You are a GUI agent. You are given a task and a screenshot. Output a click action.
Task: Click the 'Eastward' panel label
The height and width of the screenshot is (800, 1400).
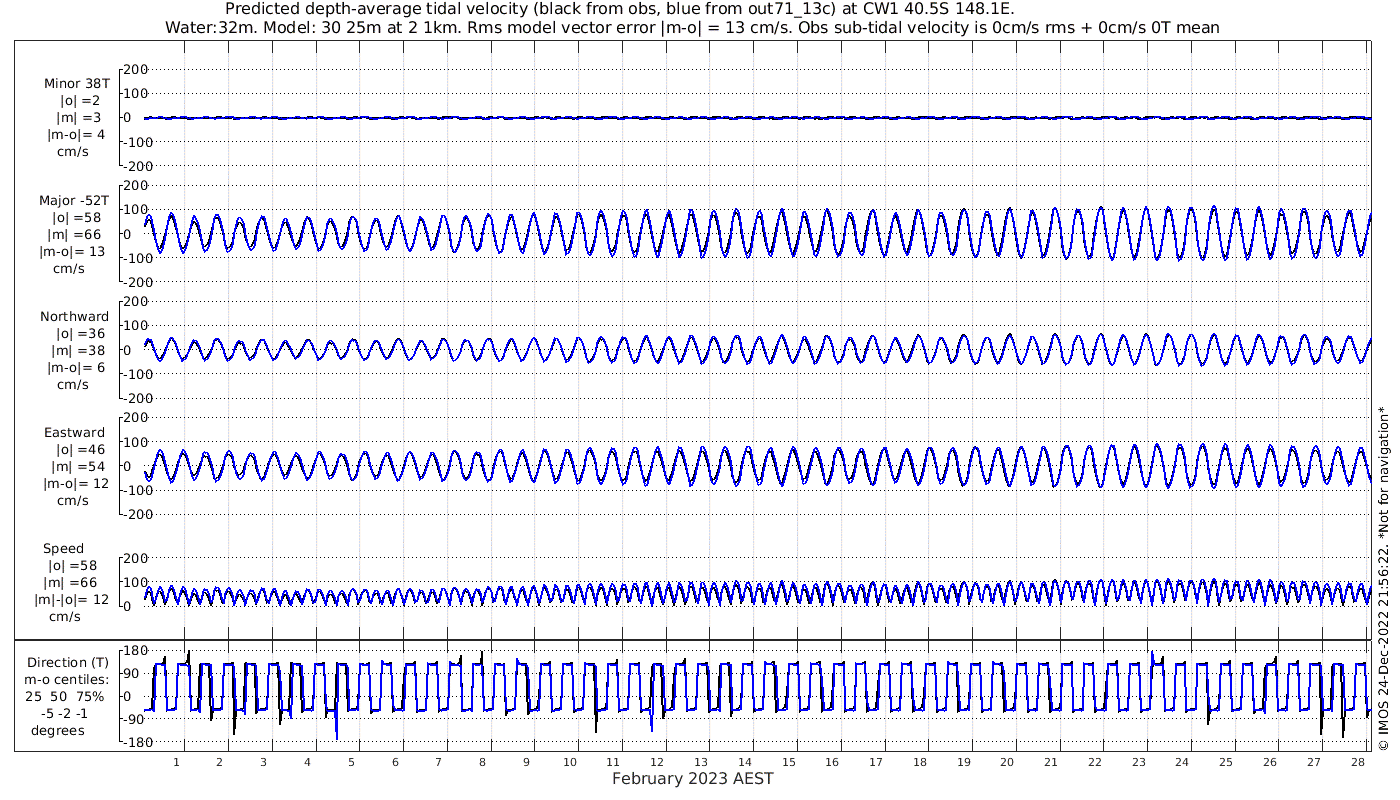click(x=75, y=432)
